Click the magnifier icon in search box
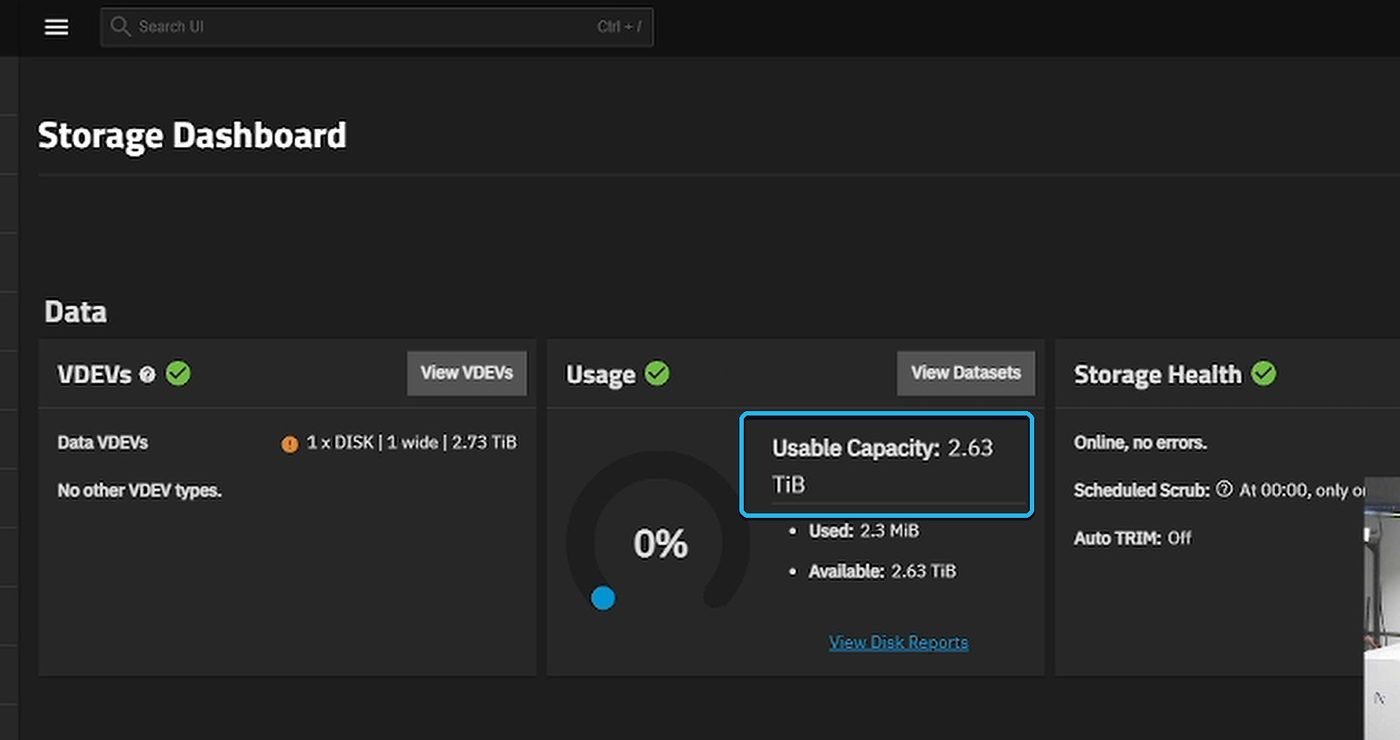1400x740 pixels. (121, 27)
